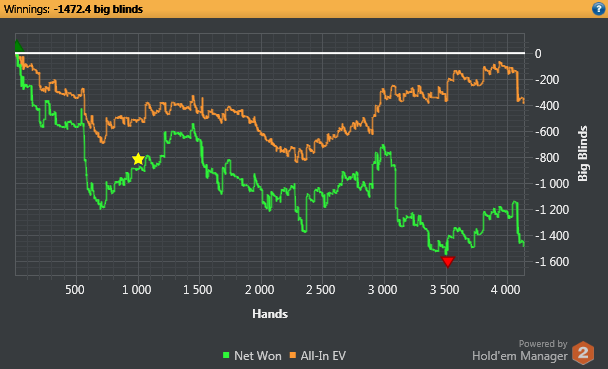
Task: Toggle the All-In EV legend entry
Action: [x=318, y=355]
